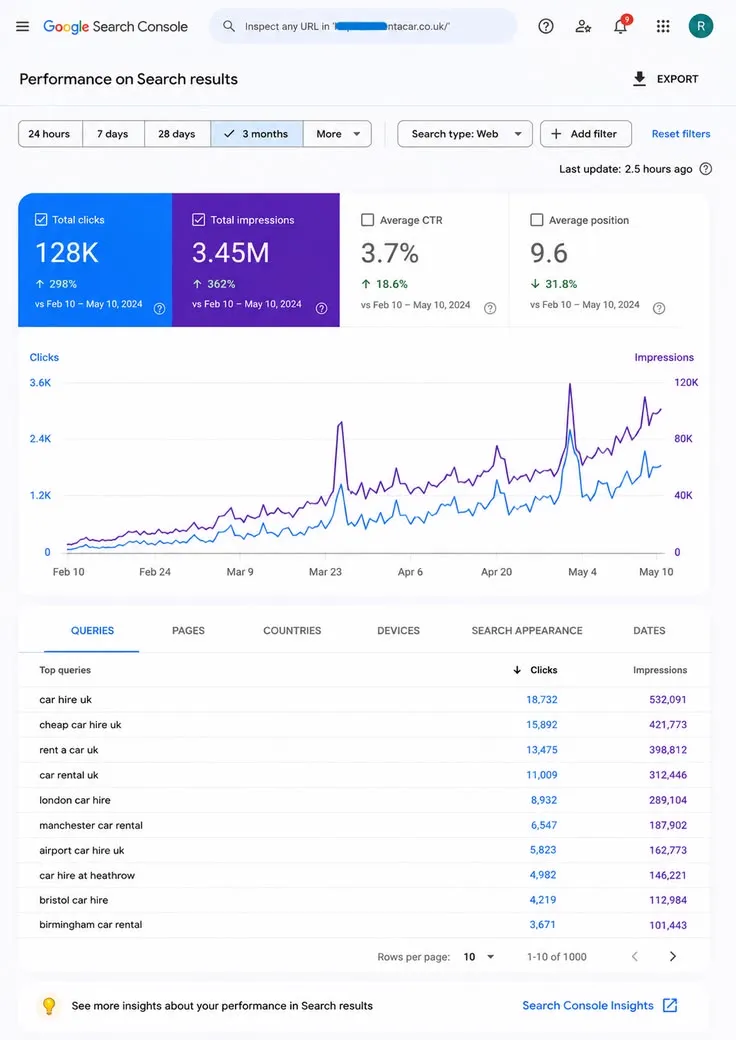Click the search magnifier icon in URL bar
The width and height of the screenshot is (736, 1040).
229,27
